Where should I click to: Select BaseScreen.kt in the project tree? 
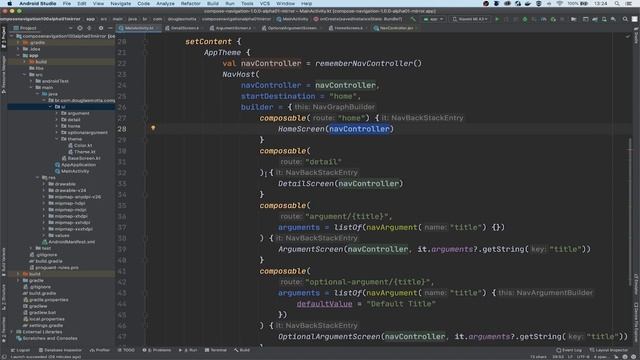(x=81, y=158)
